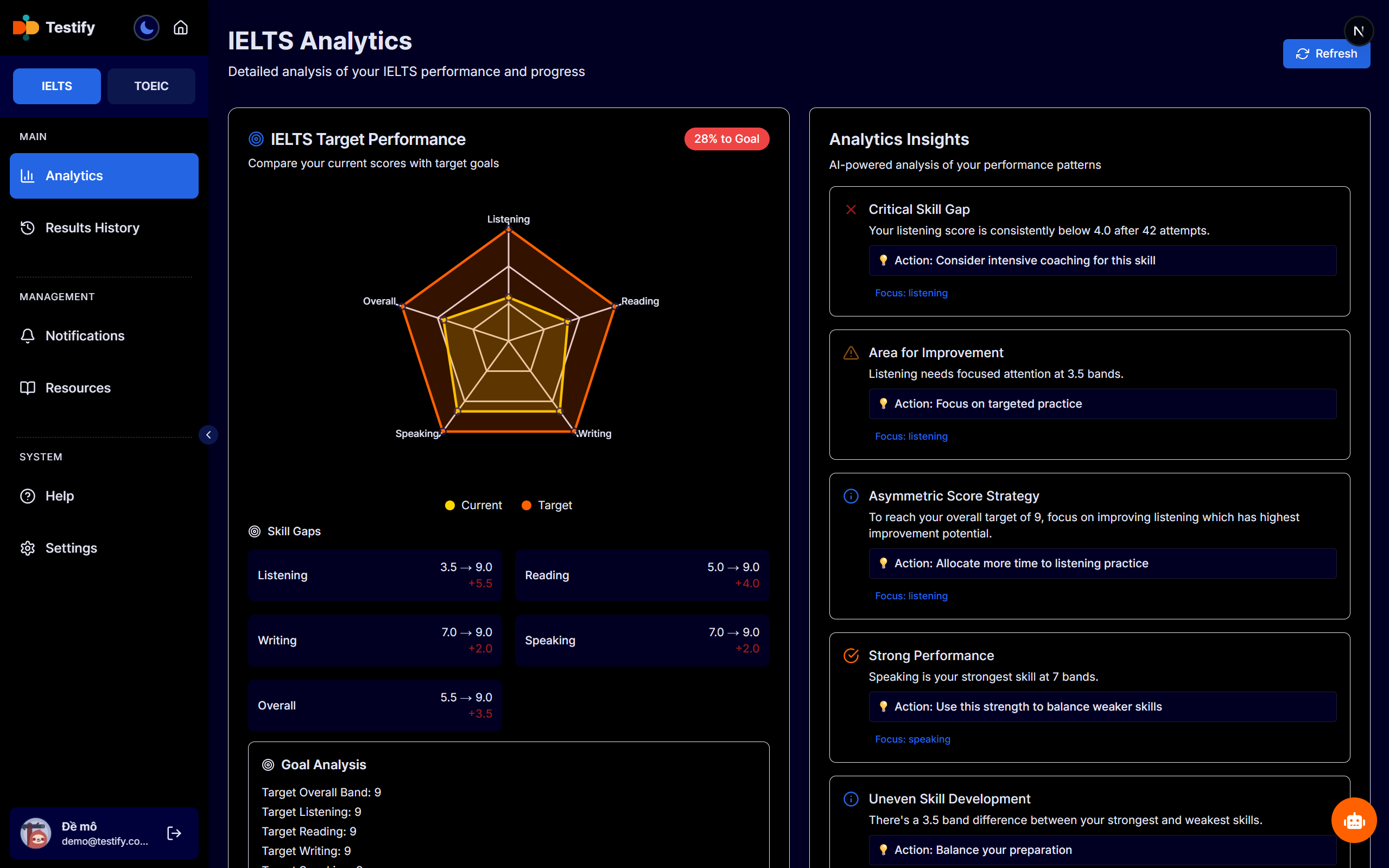This screenshot has width=1389, height=868.
Task: Open the N user avatar menu
Action: 1358,31
